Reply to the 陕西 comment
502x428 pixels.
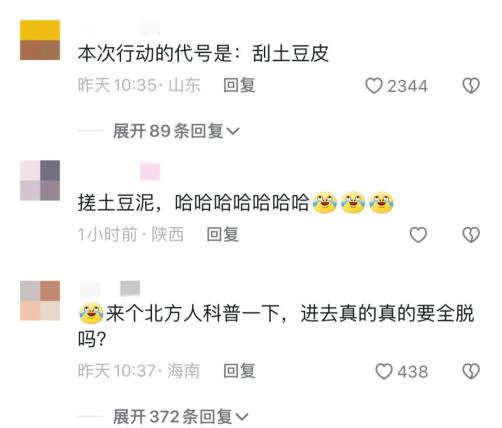click(x=222, y=234)
